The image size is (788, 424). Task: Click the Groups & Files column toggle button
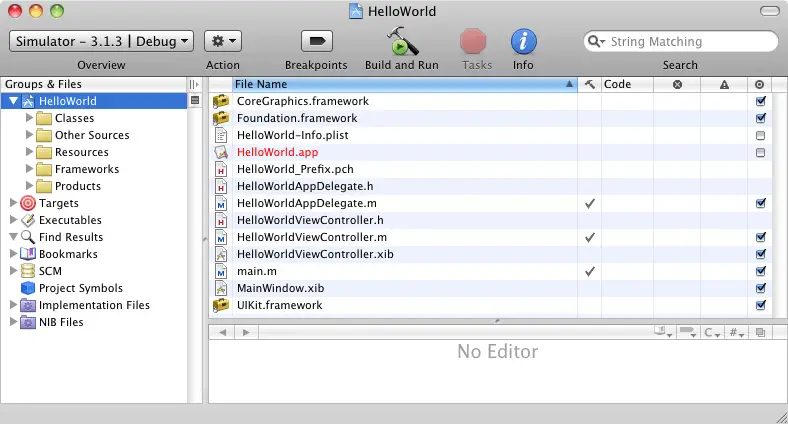194,84
